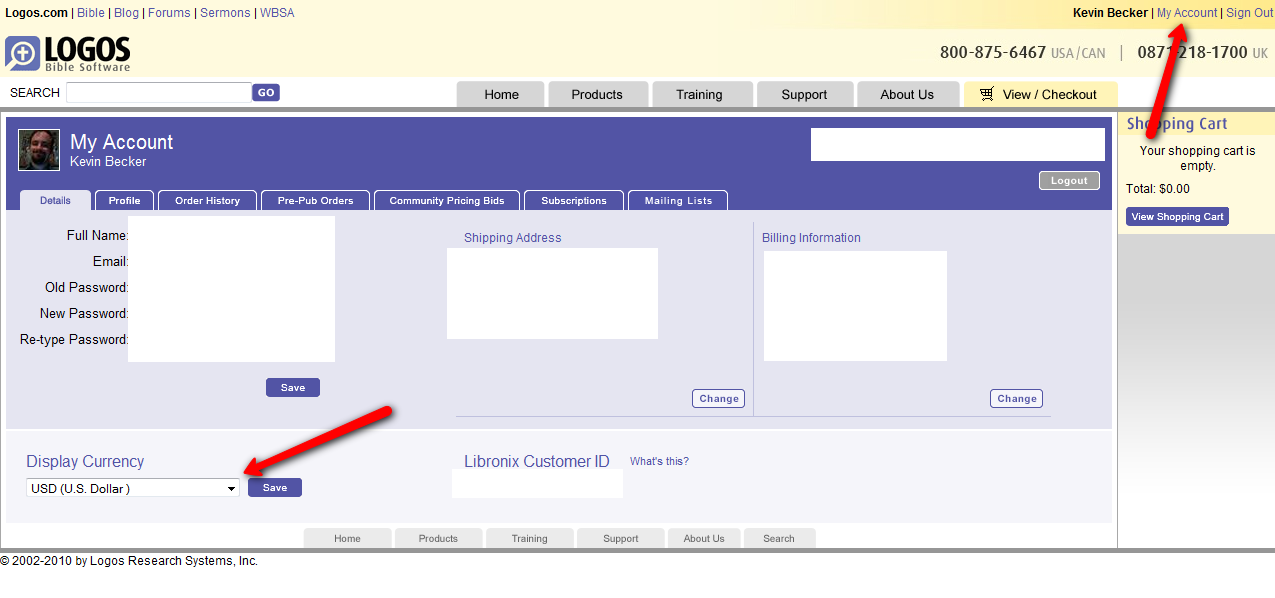Open the Blog link in top bar
The image size is (1275, 598).
click(x=127, y=13)
